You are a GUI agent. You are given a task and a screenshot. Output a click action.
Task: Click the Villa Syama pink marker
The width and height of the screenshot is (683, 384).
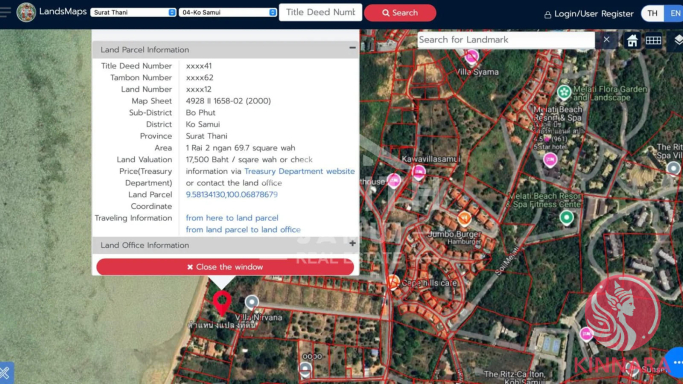point(471,57)
